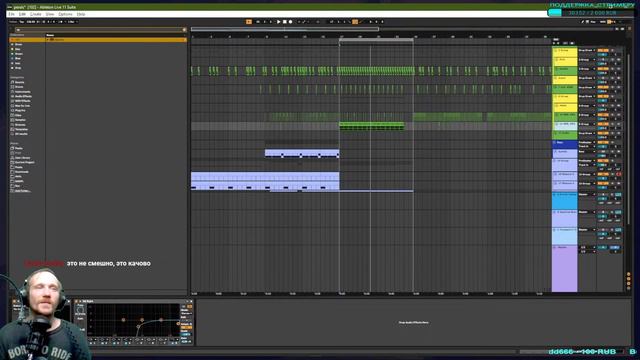The width and height of the screenshot is (640, 360).
Task: Select the small blue MIDI clip
Action: (x=302, y=153)
